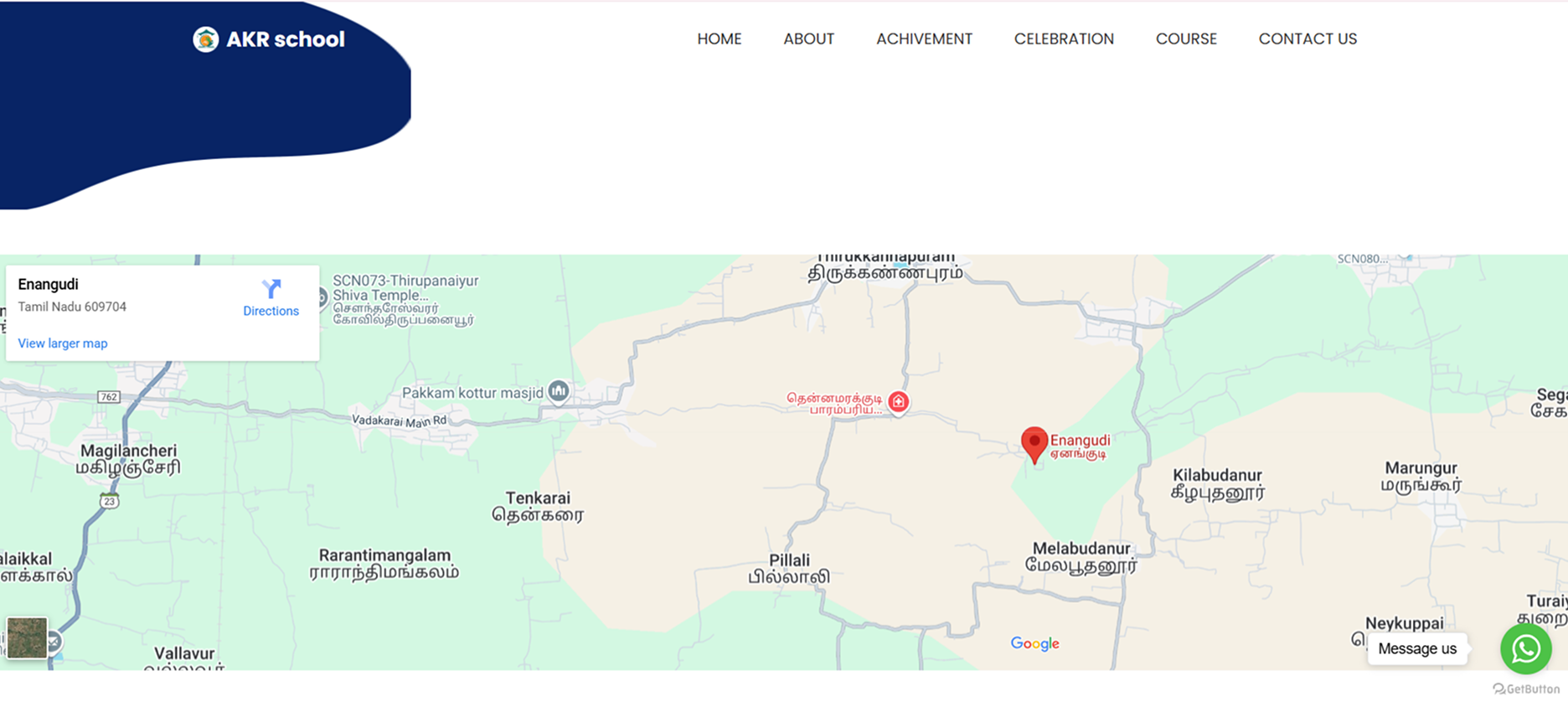Go to the ABOUT menu item
Image resolution: width=1568 pixels, height=707 pixels.
point(808,39)
